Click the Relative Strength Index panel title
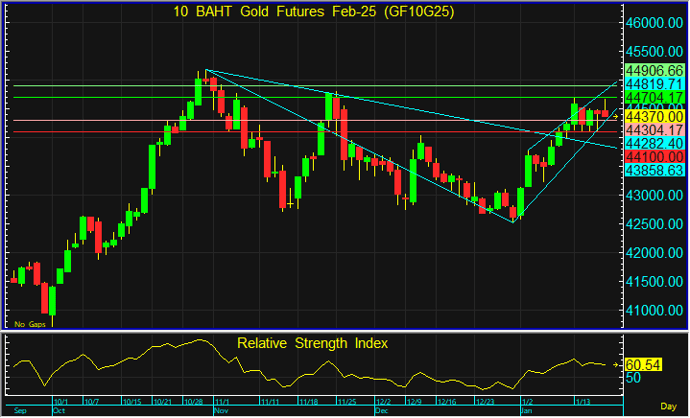The image size is (690, 418). (x=312, y=343)
